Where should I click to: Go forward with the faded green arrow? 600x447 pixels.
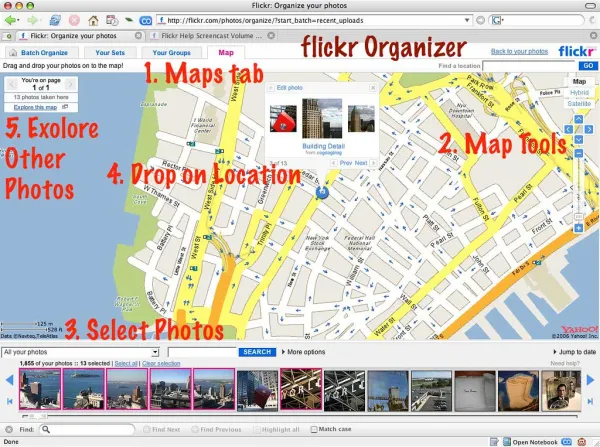pyautogui.click(x=33, y=20)
